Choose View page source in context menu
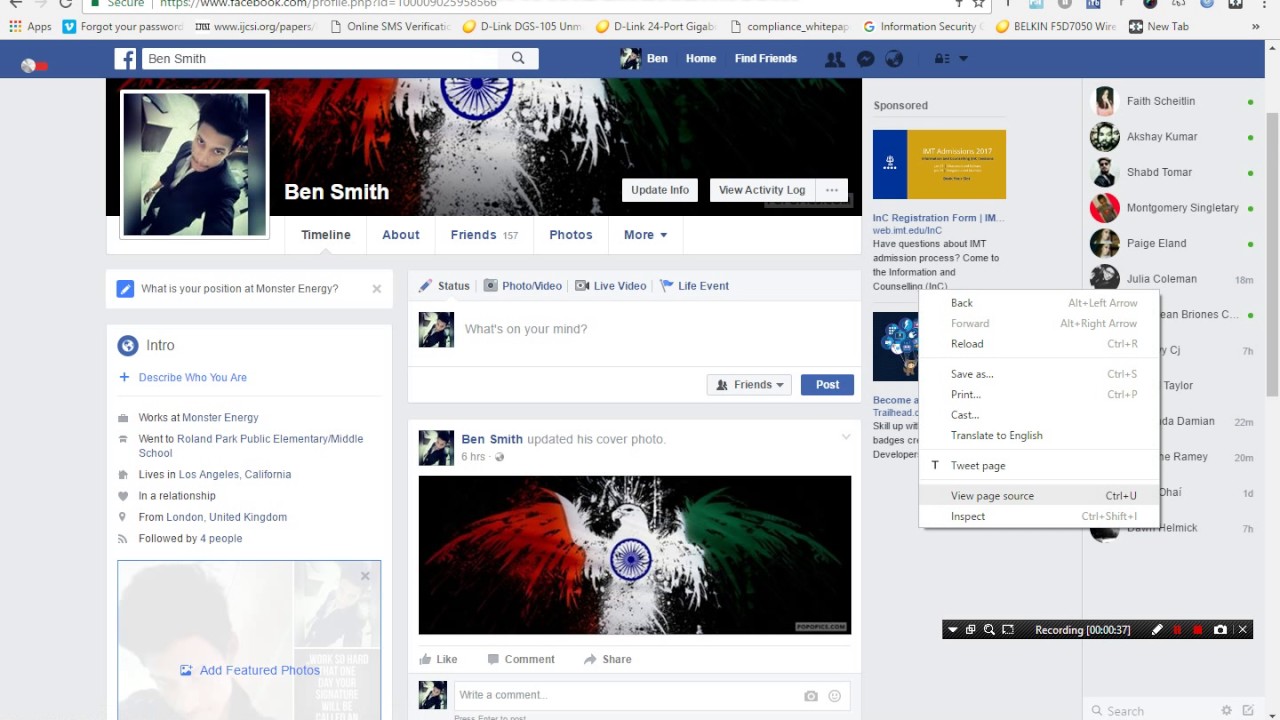 (1039, 496)
